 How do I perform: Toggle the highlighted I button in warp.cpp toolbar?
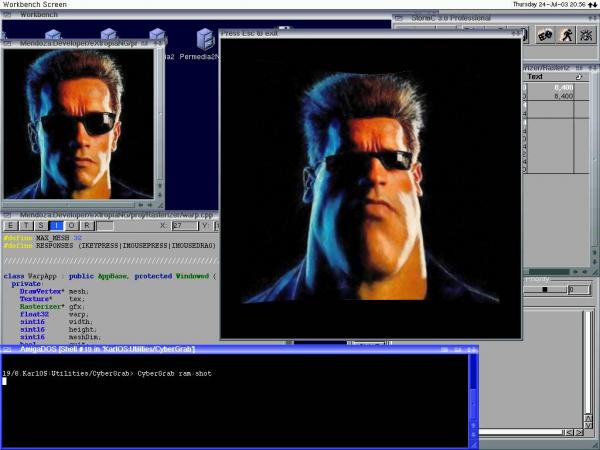click(56, 226)
